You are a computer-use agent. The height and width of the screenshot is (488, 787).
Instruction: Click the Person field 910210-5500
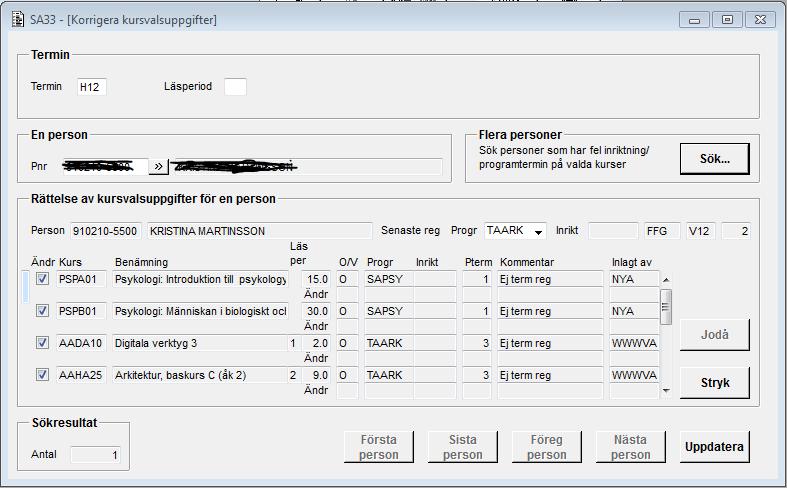105,231
